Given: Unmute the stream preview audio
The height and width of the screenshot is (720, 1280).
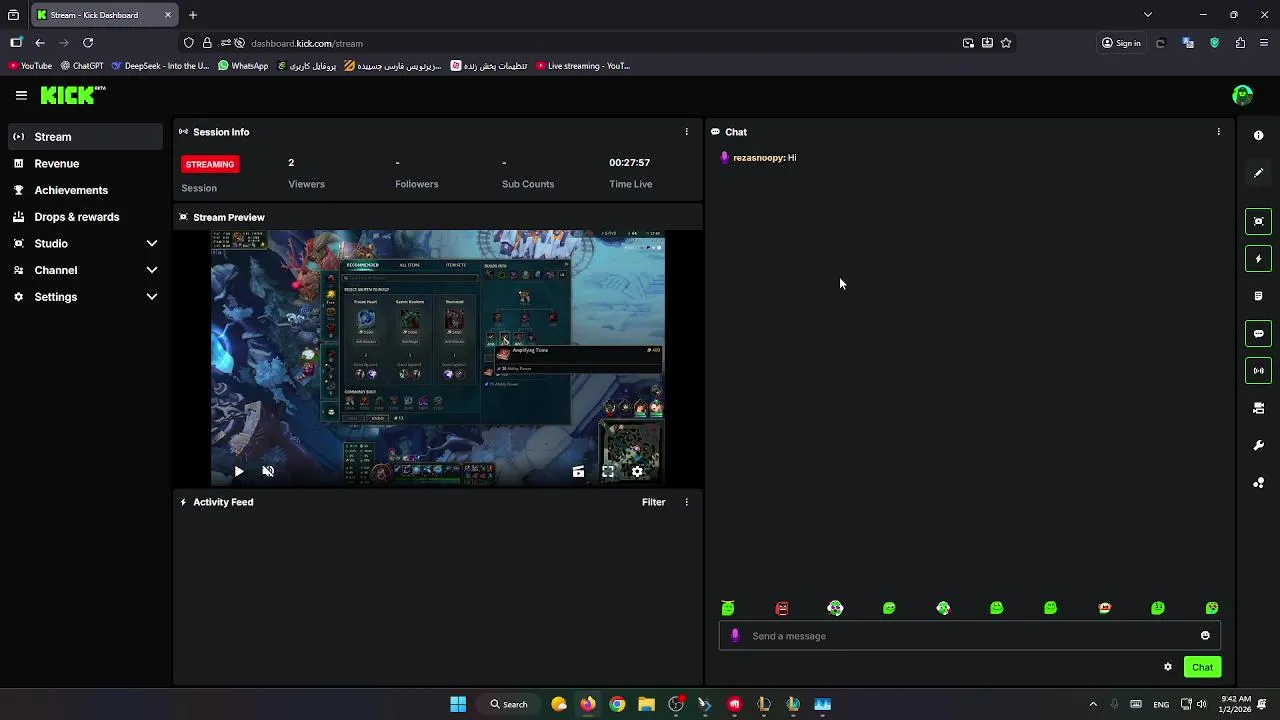Looking at the screenshot, I should coord(268,471).
